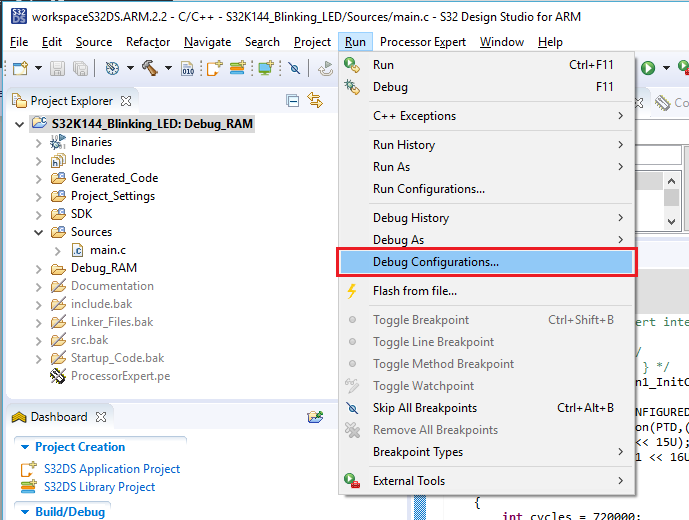Screen dimensions: 689x520
Task: Toggle Link with Editor in Project Explorer
Action: [x=315, y=100]
